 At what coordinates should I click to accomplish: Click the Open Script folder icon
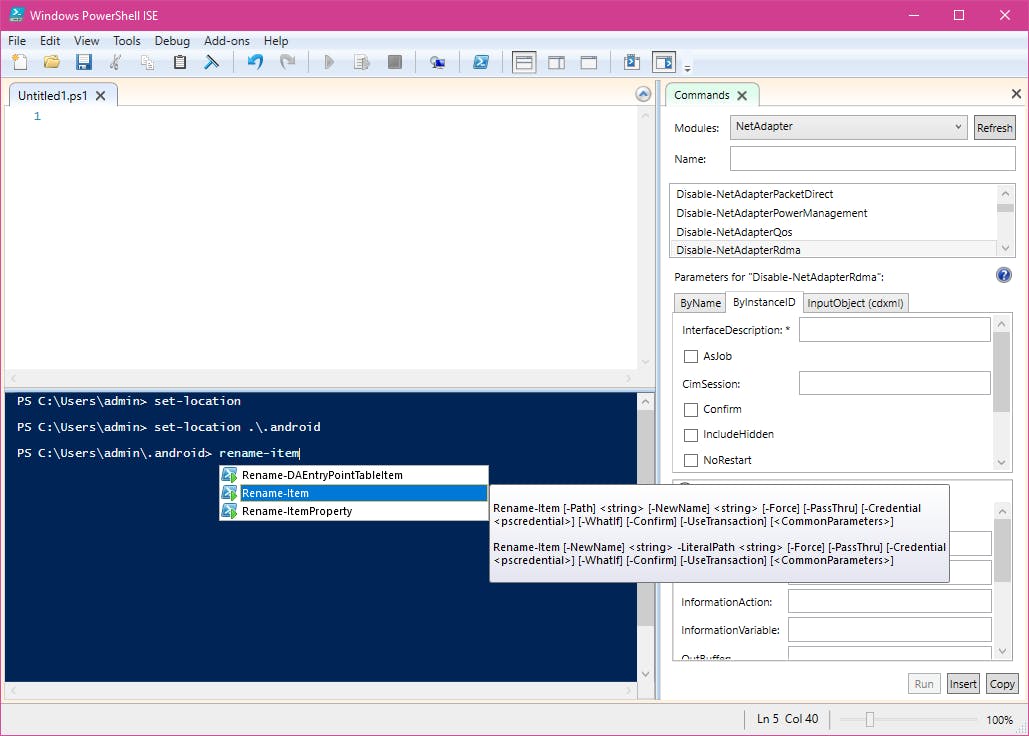click(x=51, y=62)
